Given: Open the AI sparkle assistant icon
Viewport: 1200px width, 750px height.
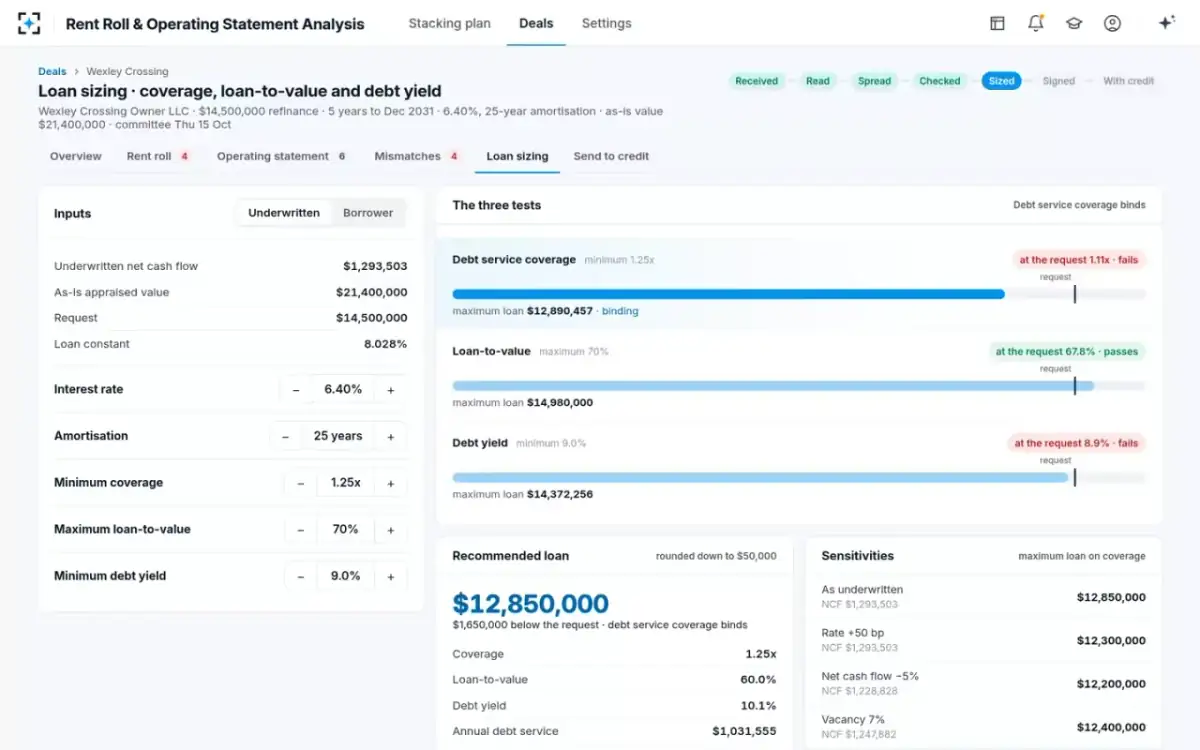Looking at the screenshot, I should point(1166,23).
